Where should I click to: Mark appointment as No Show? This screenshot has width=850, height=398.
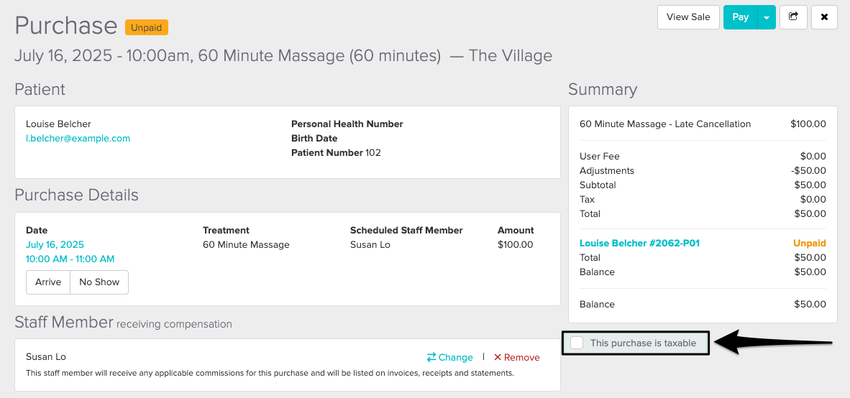pos(99,282)
